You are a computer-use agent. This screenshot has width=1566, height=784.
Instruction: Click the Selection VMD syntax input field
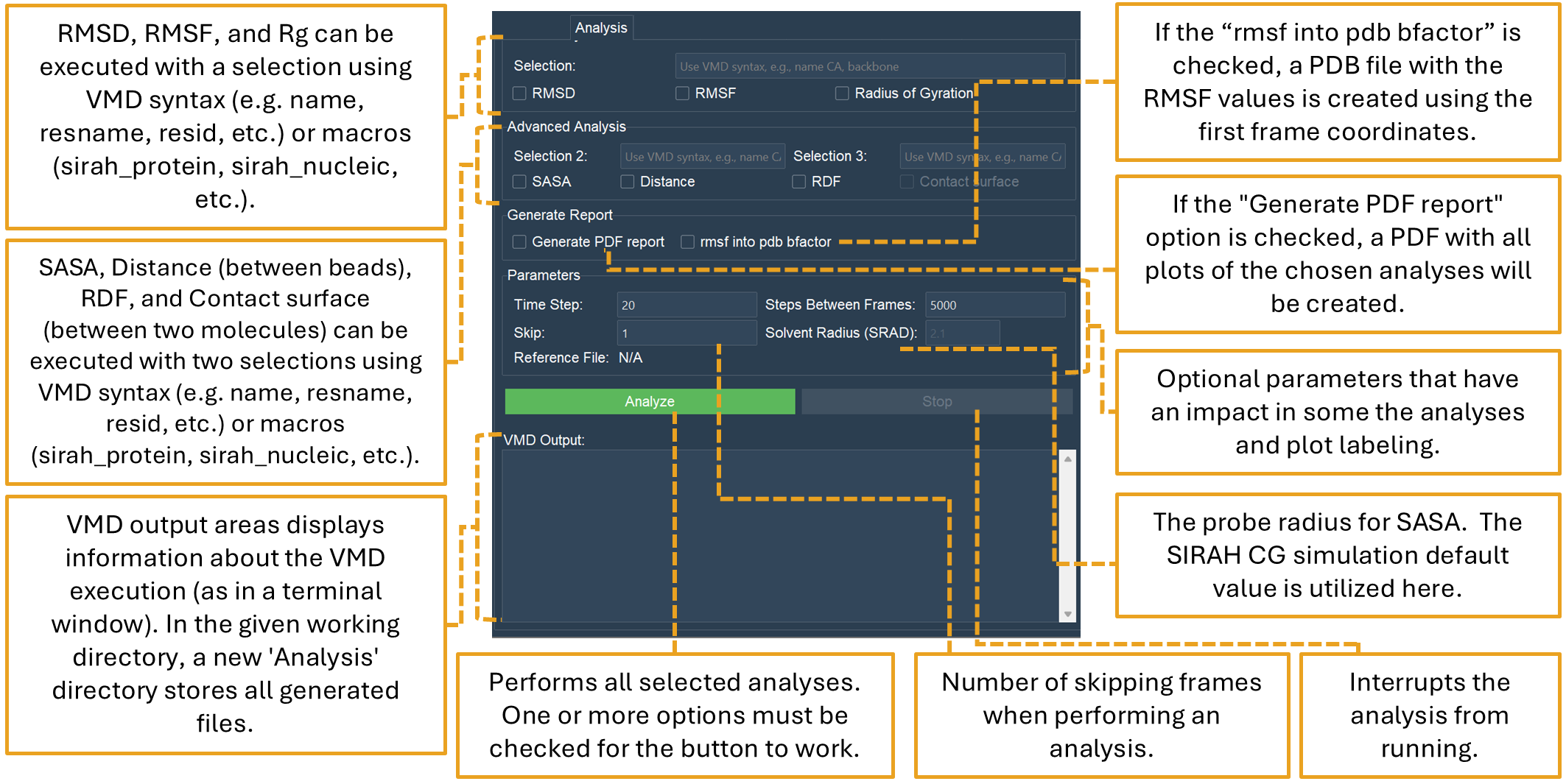point(869,66)
